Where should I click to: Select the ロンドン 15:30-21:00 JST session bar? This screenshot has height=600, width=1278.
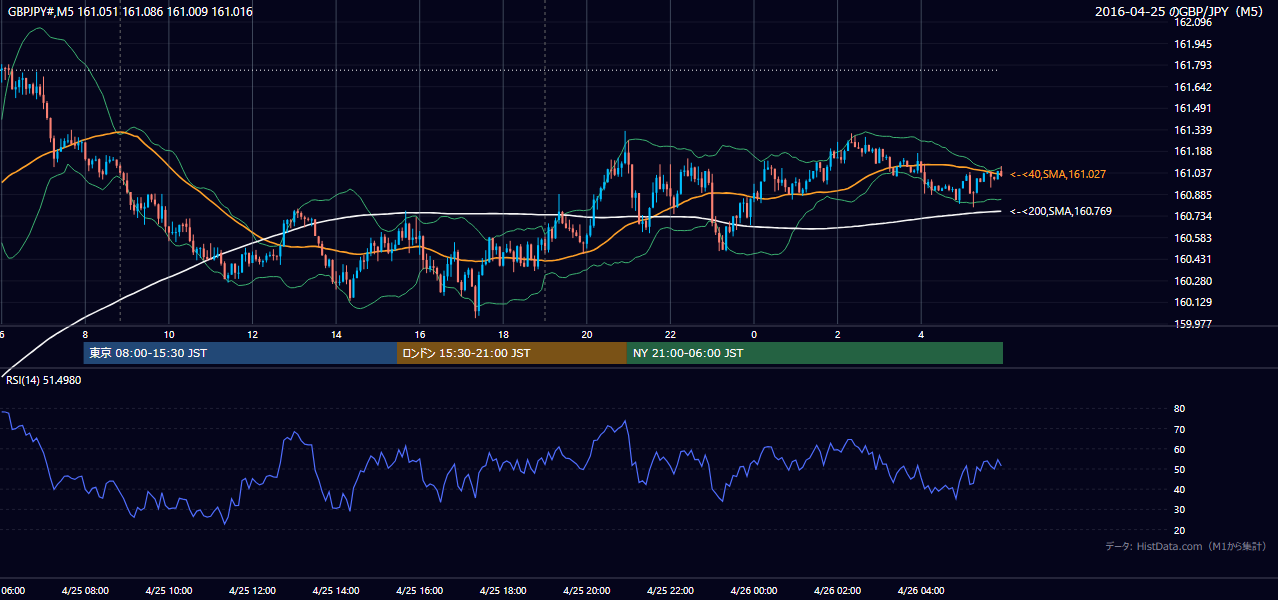(x=512, y=353)
